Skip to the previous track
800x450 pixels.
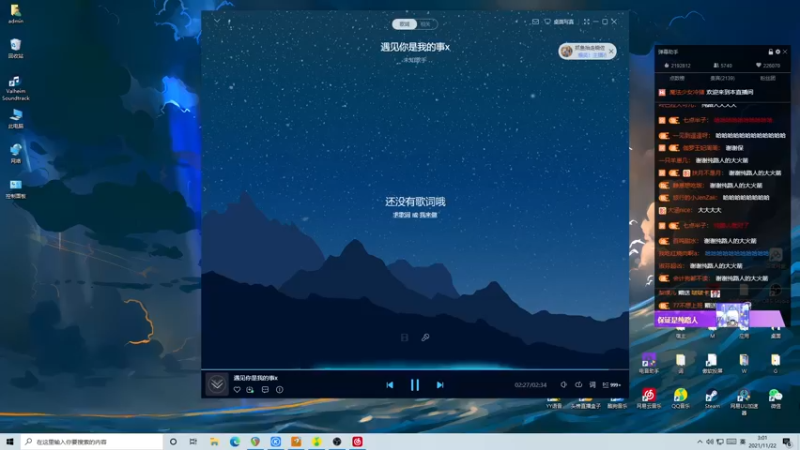click(390, 385)
